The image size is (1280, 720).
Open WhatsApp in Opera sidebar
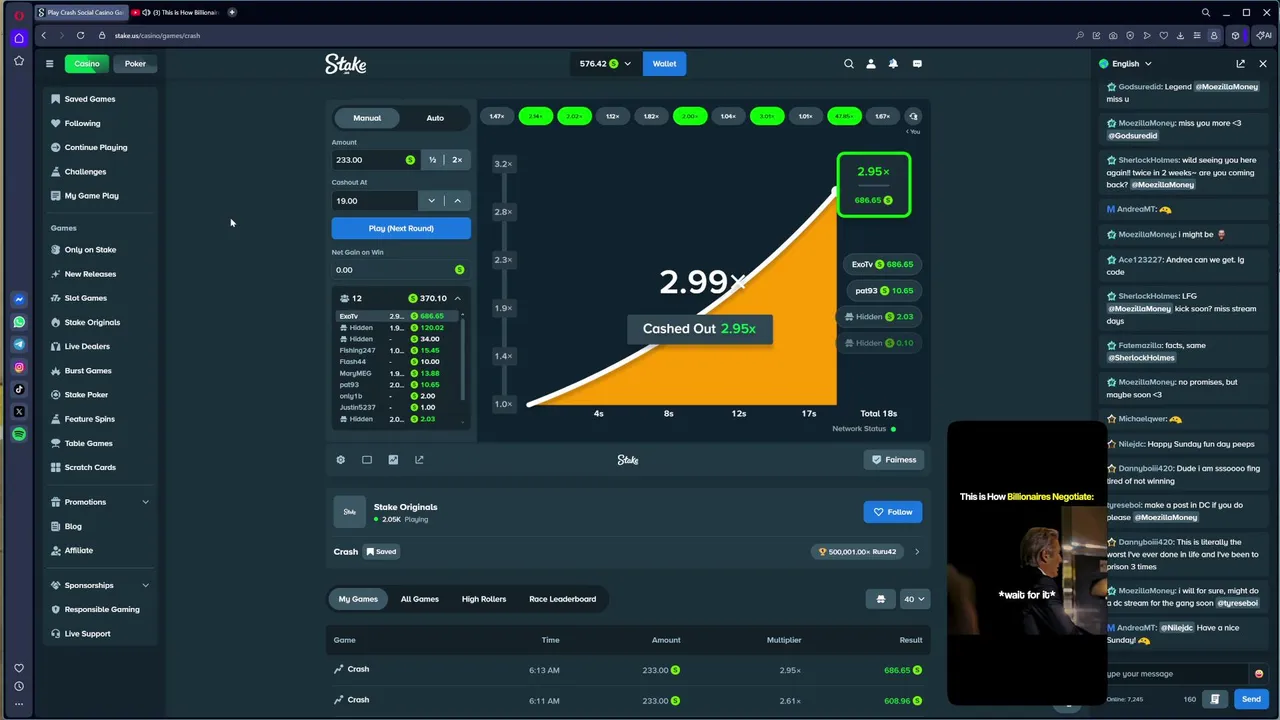coord(19,322)
